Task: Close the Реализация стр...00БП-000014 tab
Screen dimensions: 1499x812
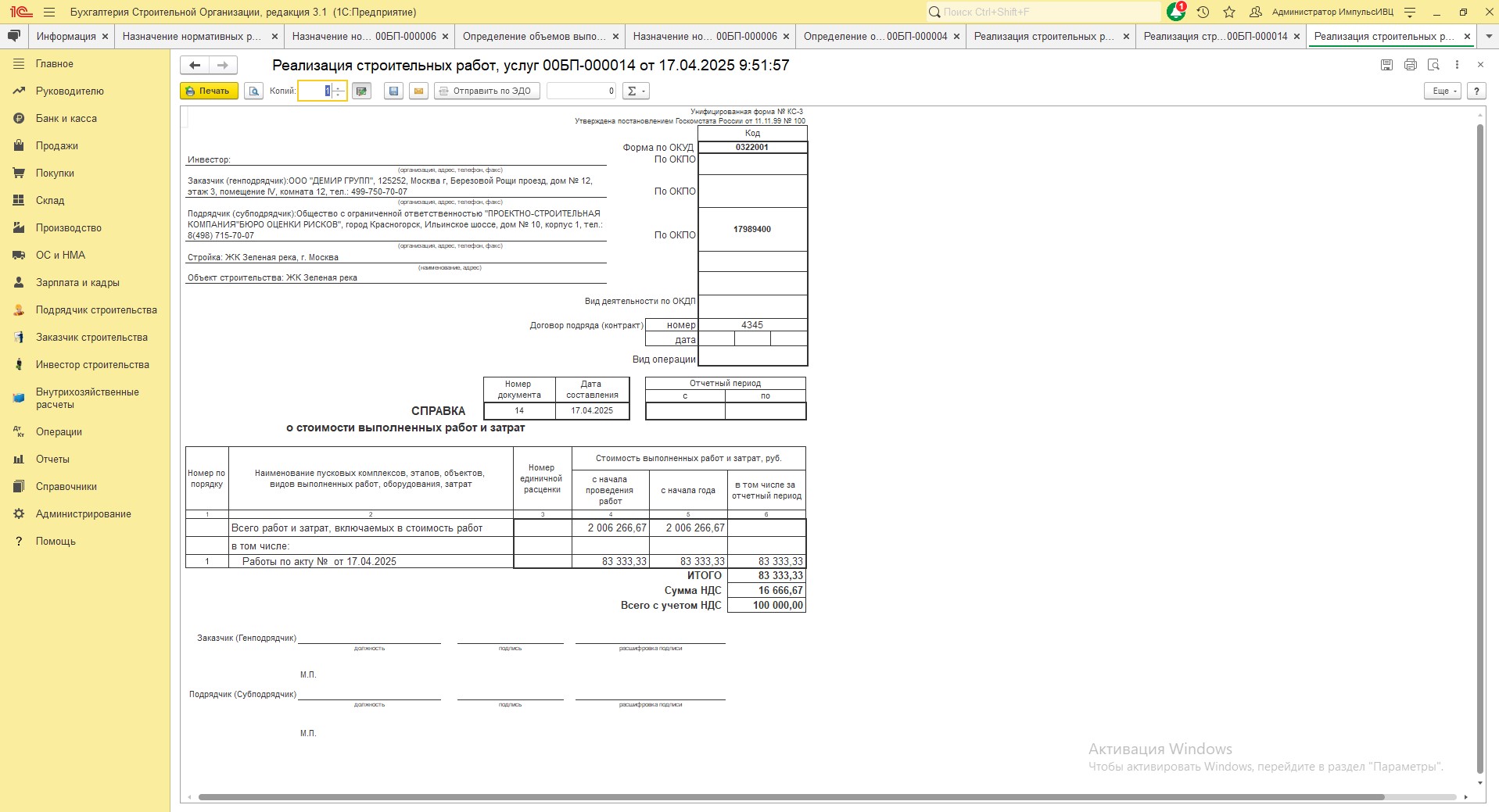Action: click(1296, 37)
